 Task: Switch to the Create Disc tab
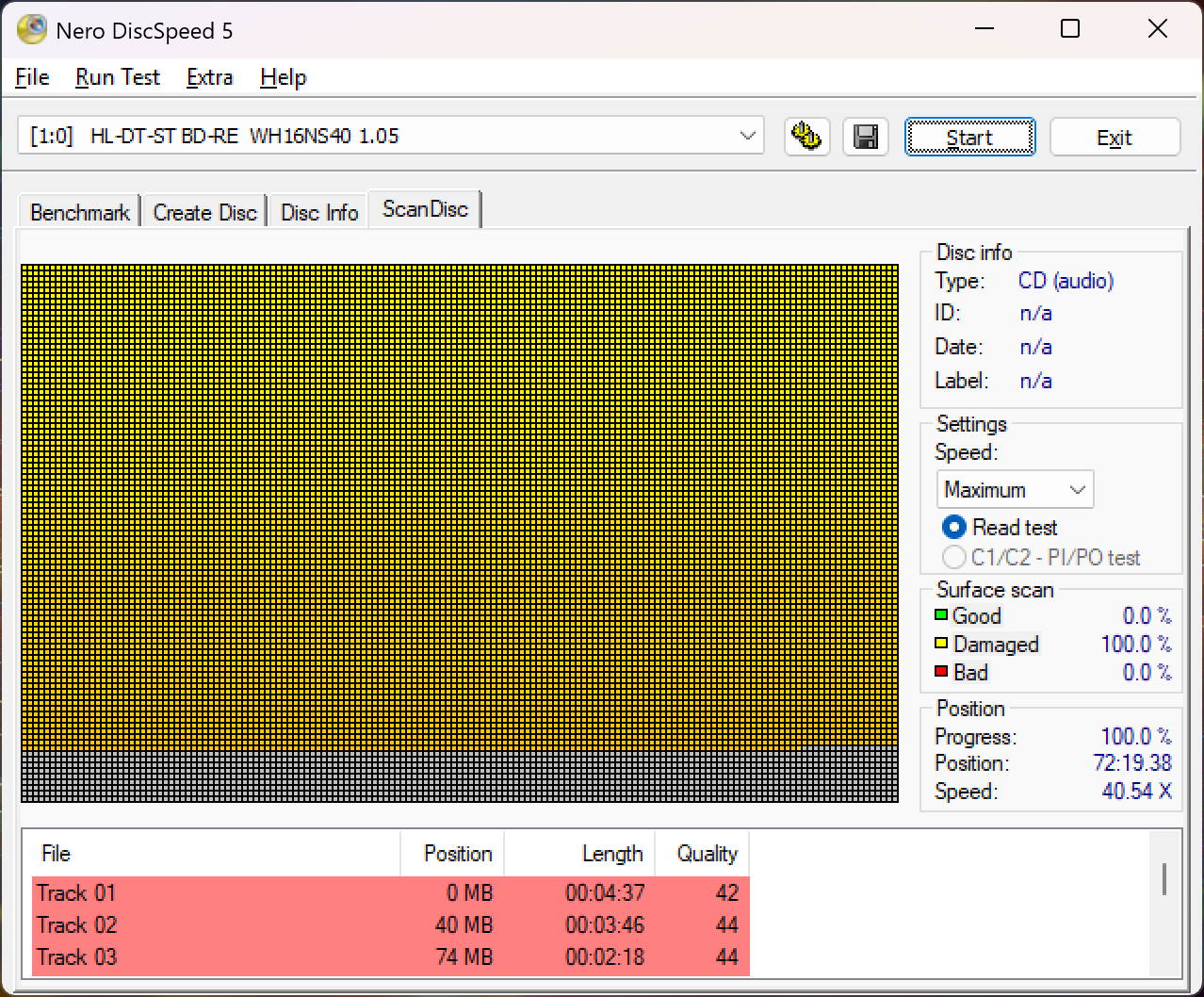[x=204, y=213]
